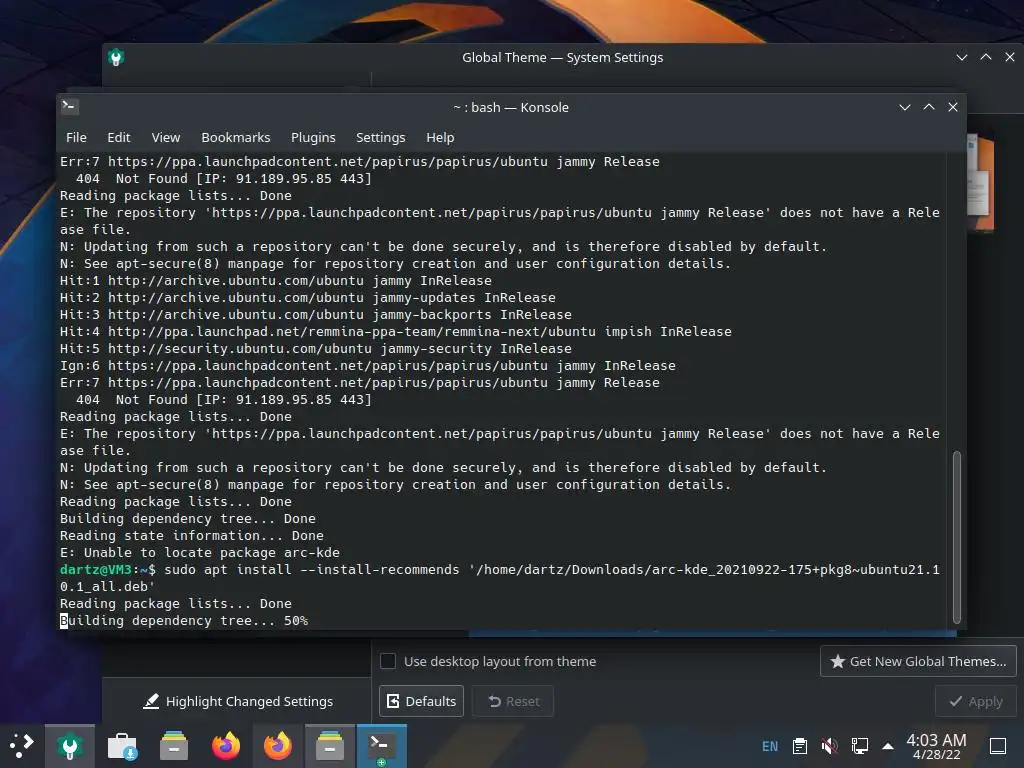Maximize the System Settings window
This screenshot has width=1024, height=768.
[x=985, y=57]
